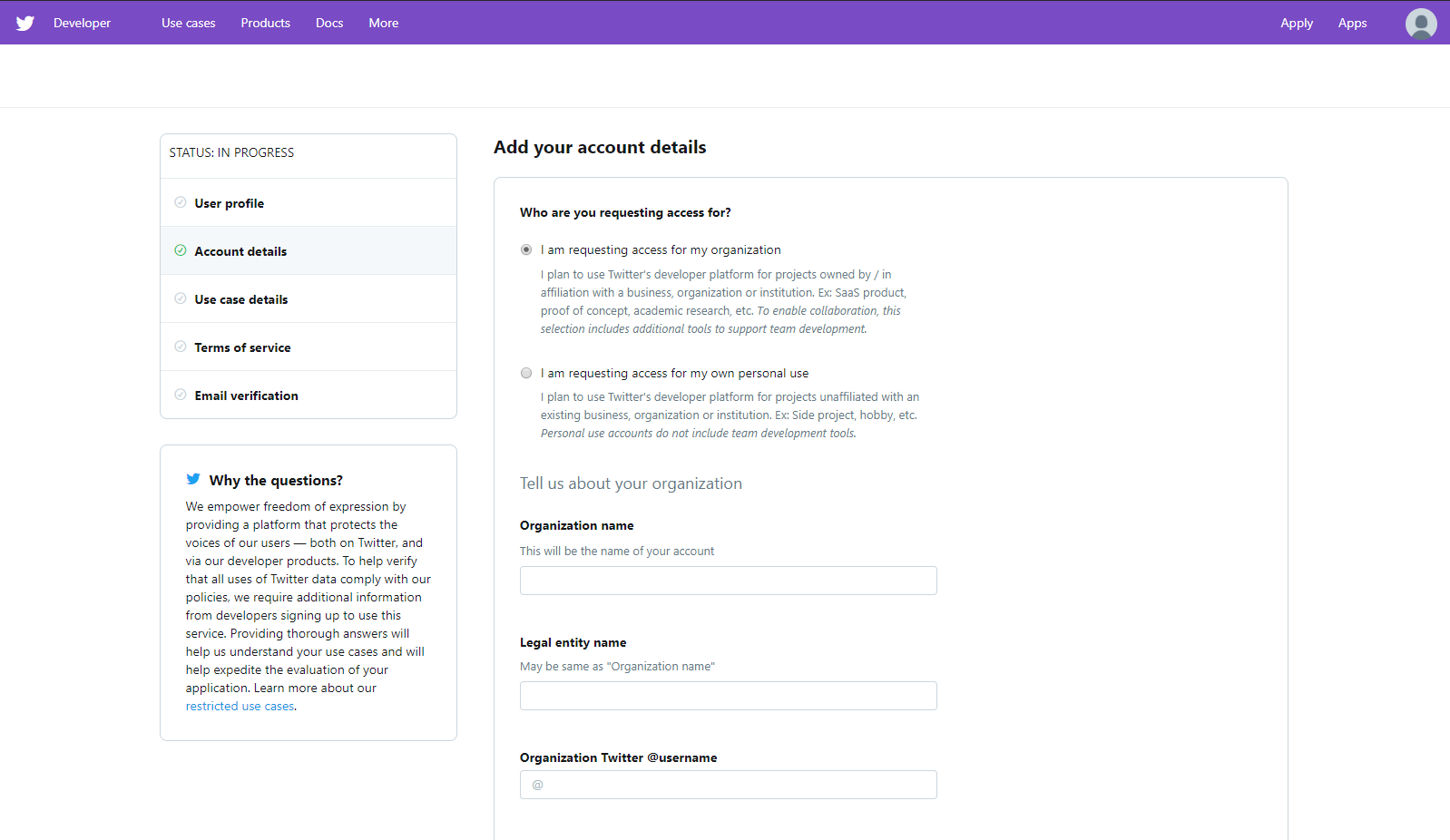Click the User profile step check icon

tap(181, 202)
